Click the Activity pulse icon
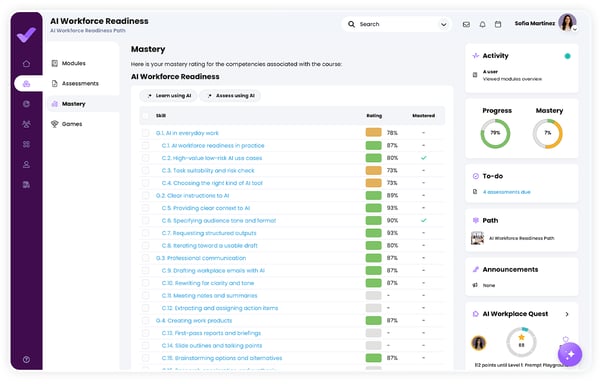The image size is (600, 384). pyautogui.click(x=476, y=56)
